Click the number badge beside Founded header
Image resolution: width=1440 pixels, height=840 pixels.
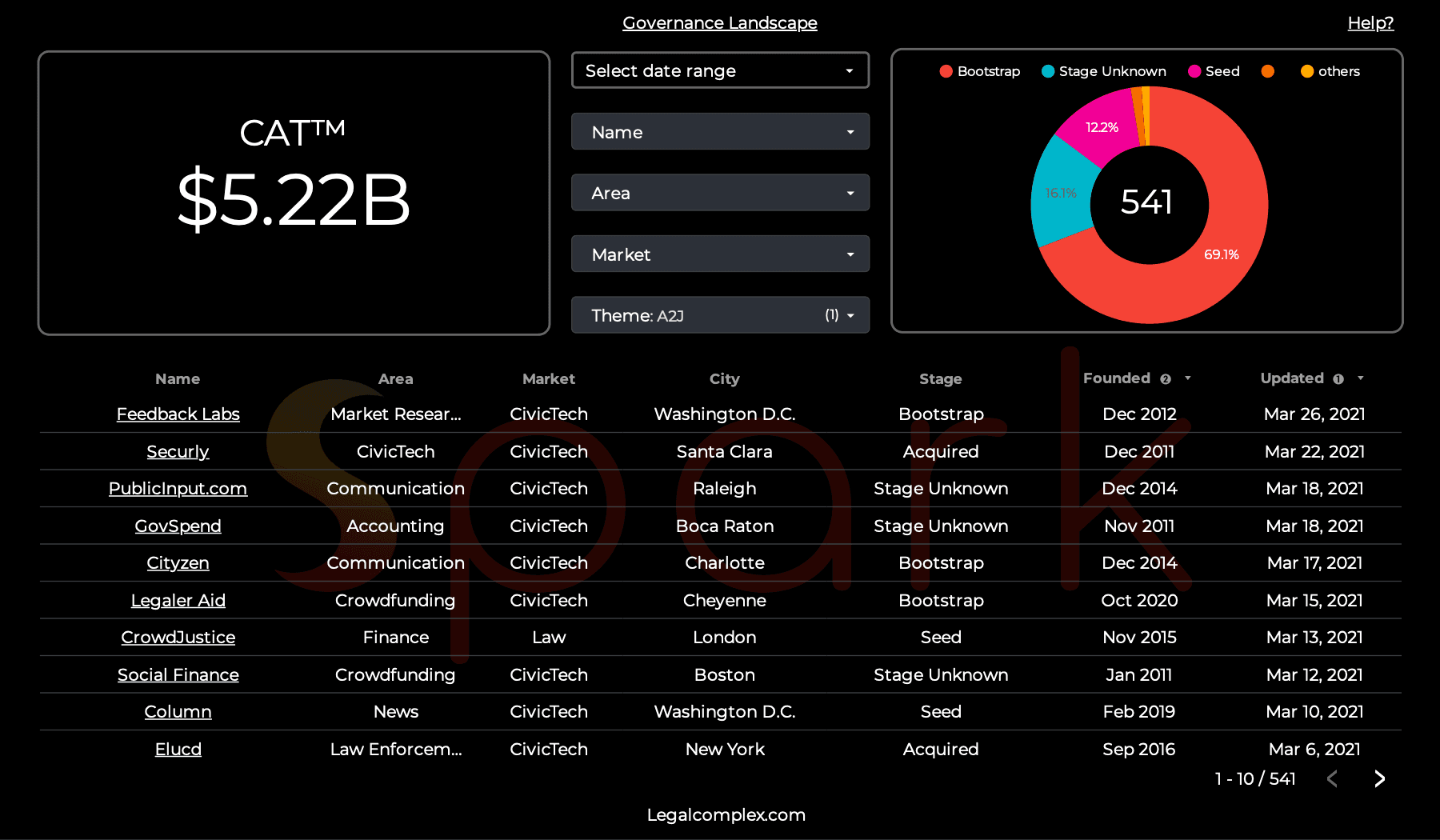click(1166, 379)
